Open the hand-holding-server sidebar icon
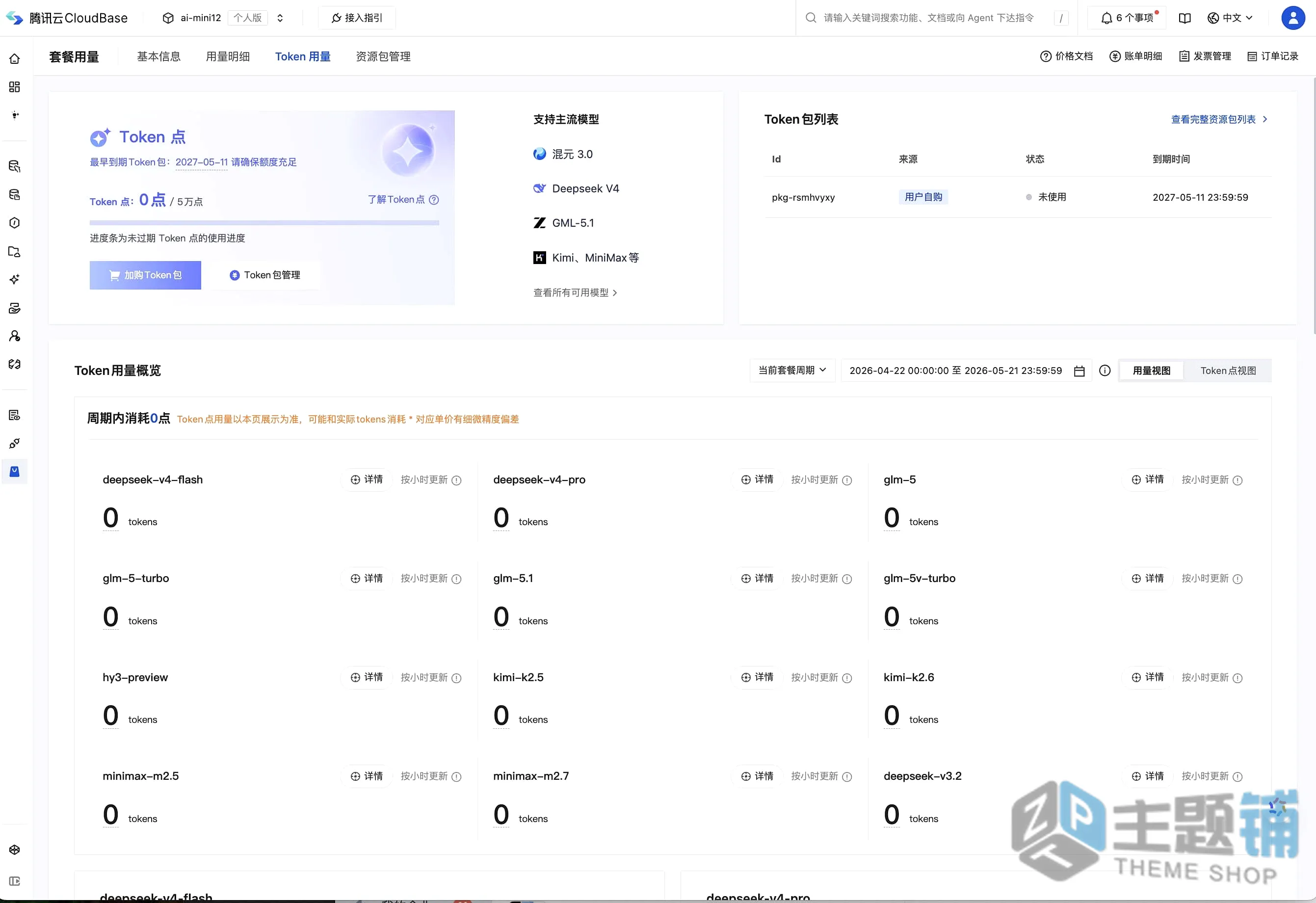 click(x=15, y=308)
